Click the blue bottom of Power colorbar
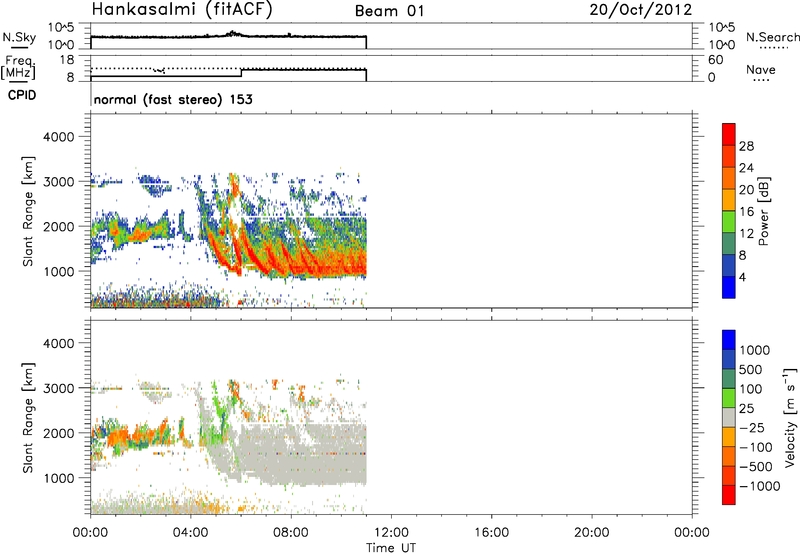This screenshot has width=800, height=554. tap(729, 287)
